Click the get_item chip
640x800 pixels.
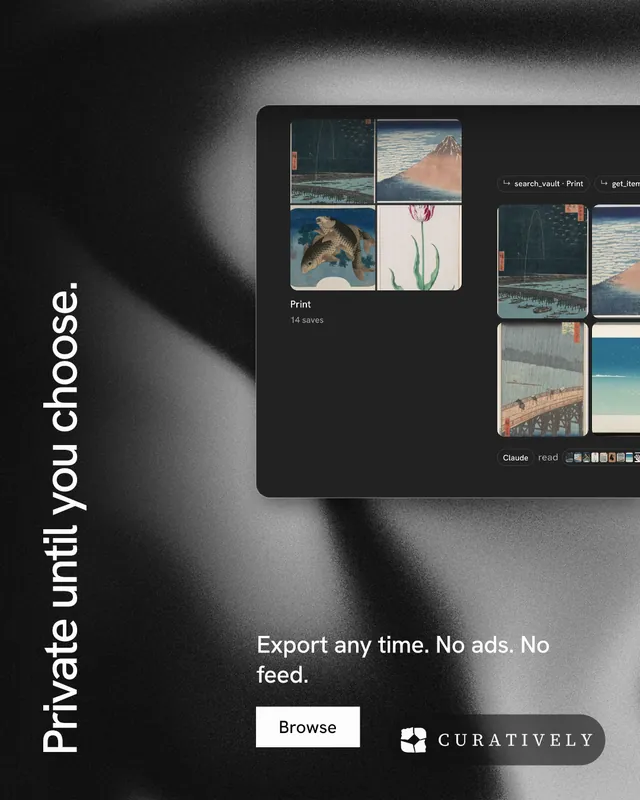click(x=618, y=184)
